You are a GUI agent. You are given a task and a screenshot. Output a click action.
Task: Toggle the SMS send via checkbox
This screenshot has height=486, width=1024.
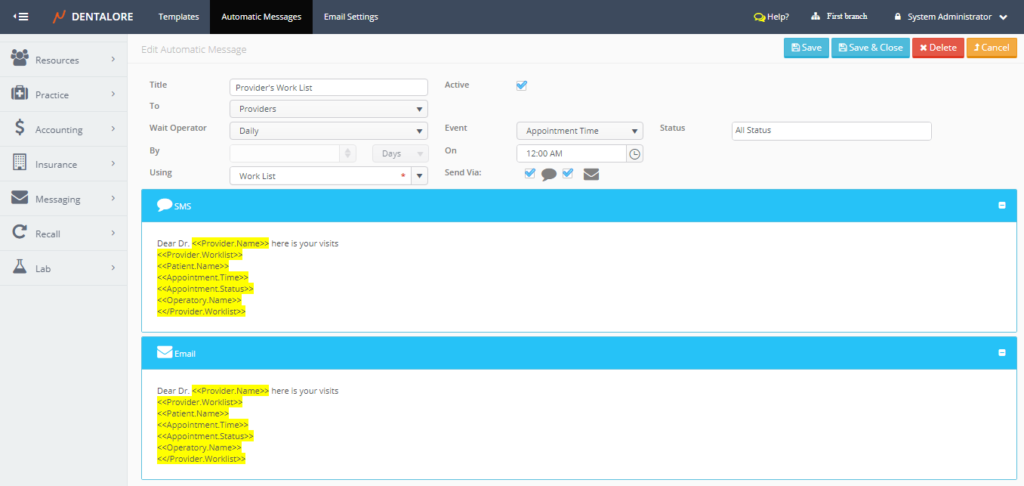[530, 173]
